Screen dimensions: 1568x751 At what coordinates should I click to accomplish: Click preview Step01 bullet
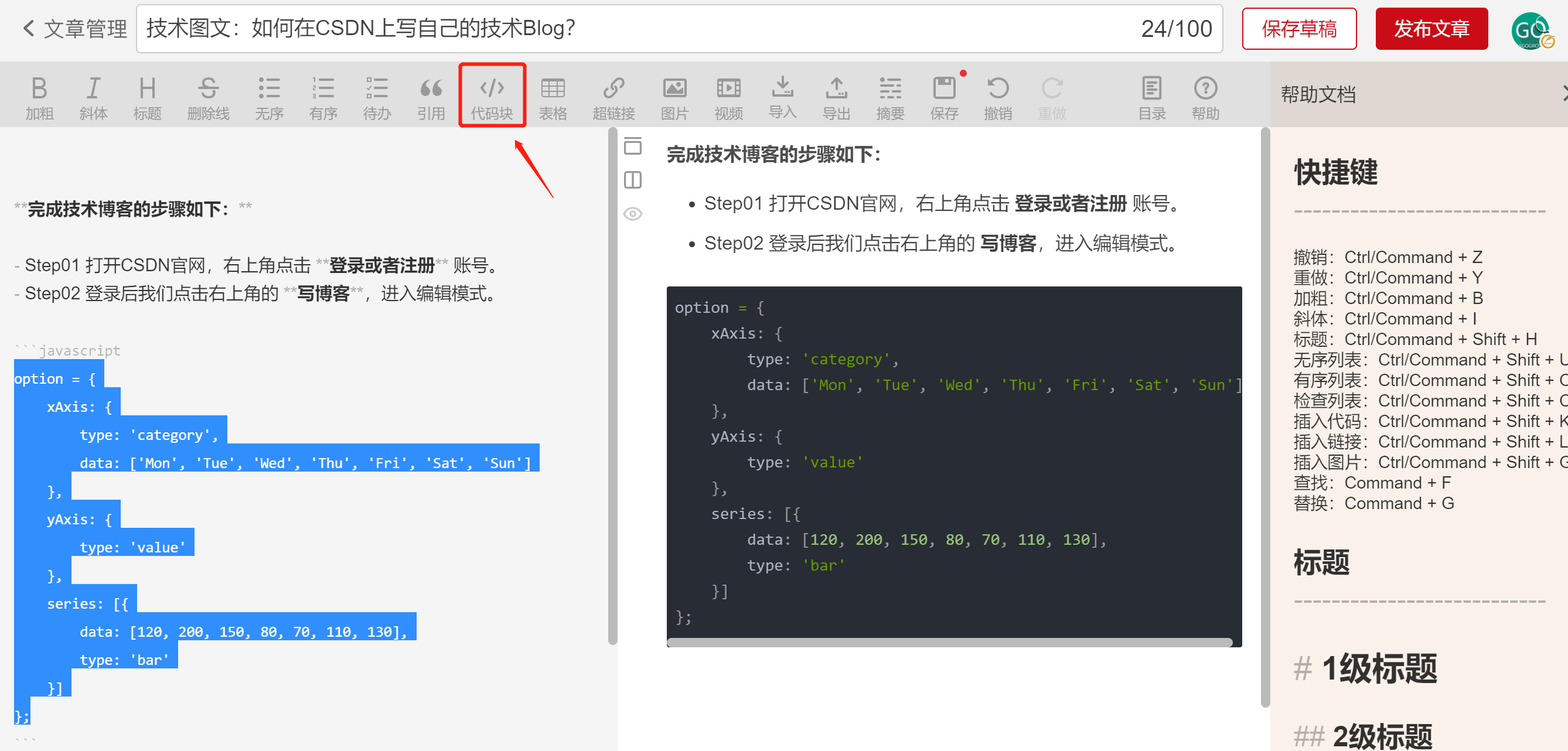coord(942,203)
